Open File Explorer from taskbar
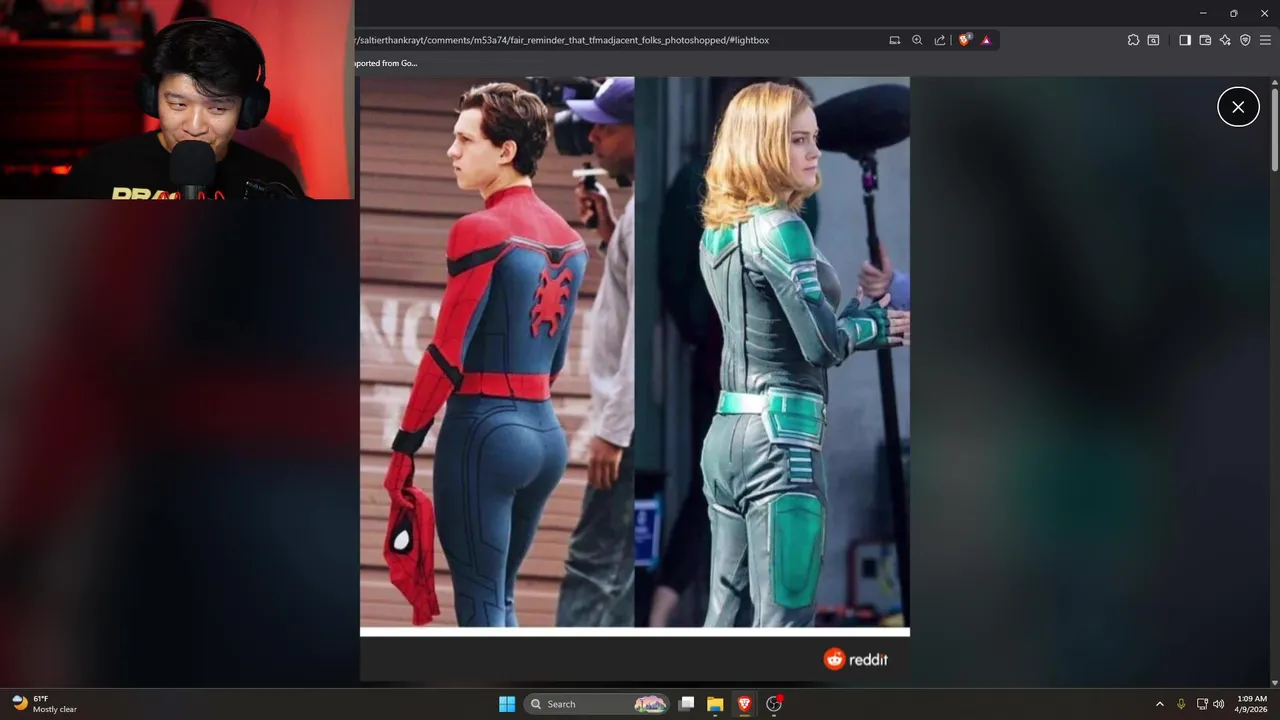The image size is (1280, 720). 715,704
